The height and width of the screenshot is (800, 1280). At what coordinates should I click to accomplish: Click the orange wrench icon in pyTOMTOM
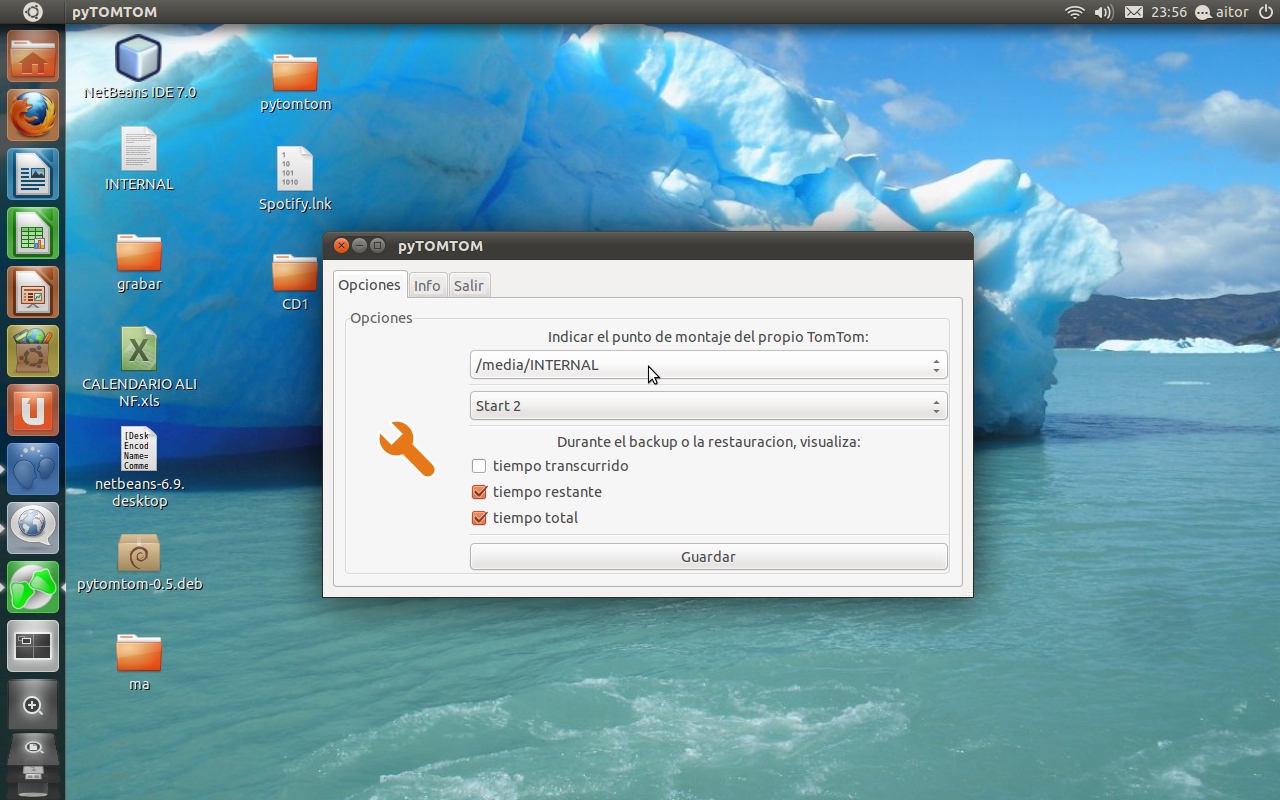406,449
